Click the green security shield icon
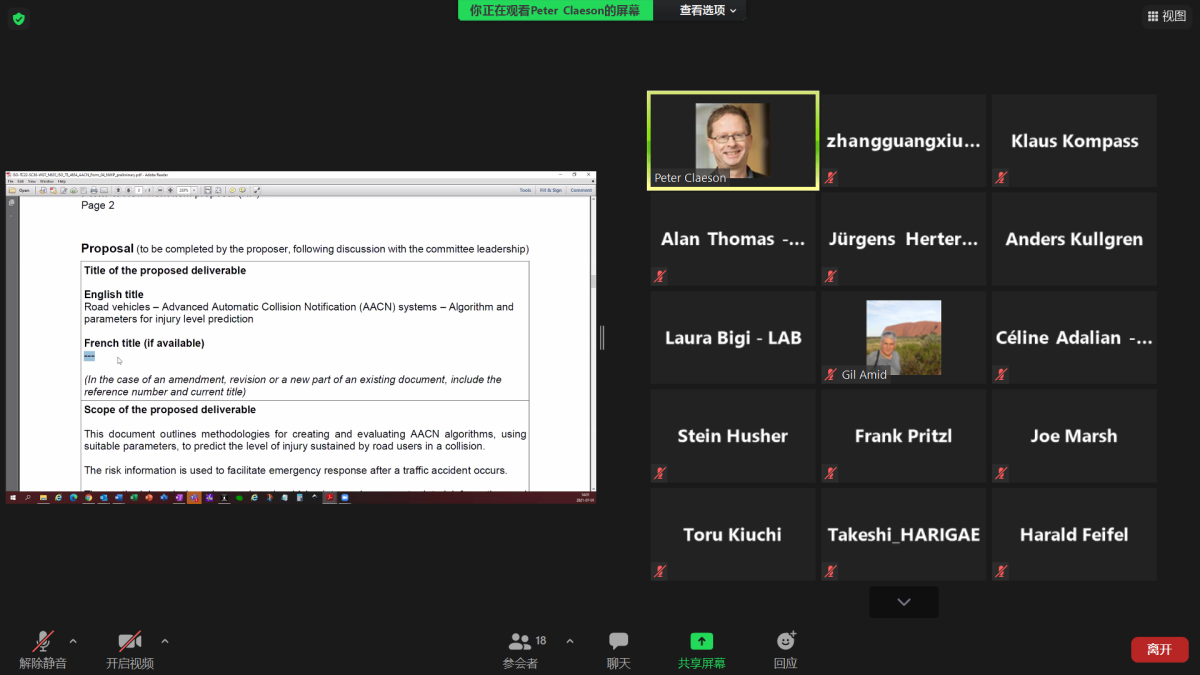Viewport: 1200px width, 675px height. click(19, 19)
